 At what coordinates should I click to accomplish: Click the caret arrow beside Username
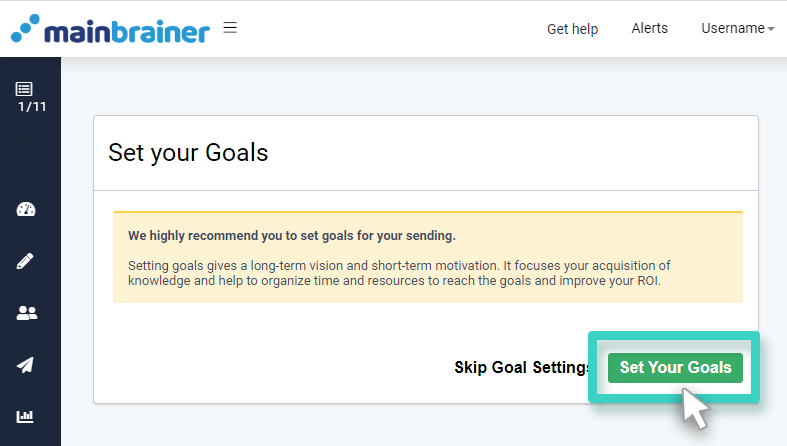coord(771,29)
